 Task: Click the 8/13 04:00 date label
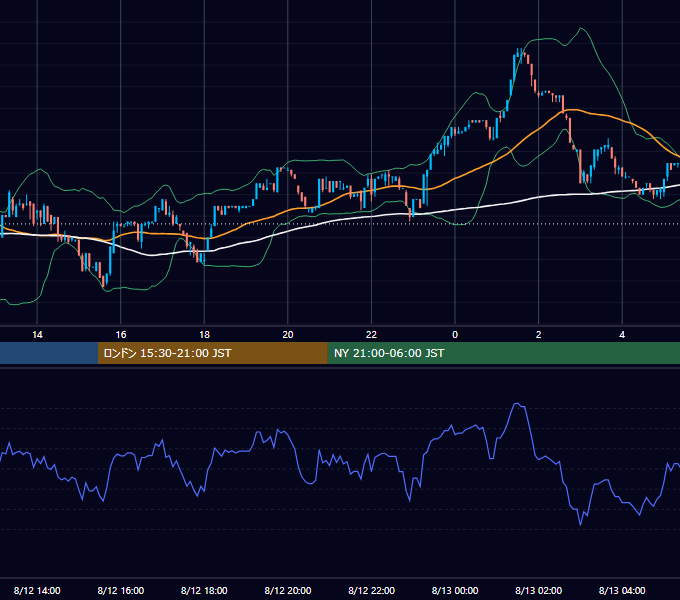(622, 590)
